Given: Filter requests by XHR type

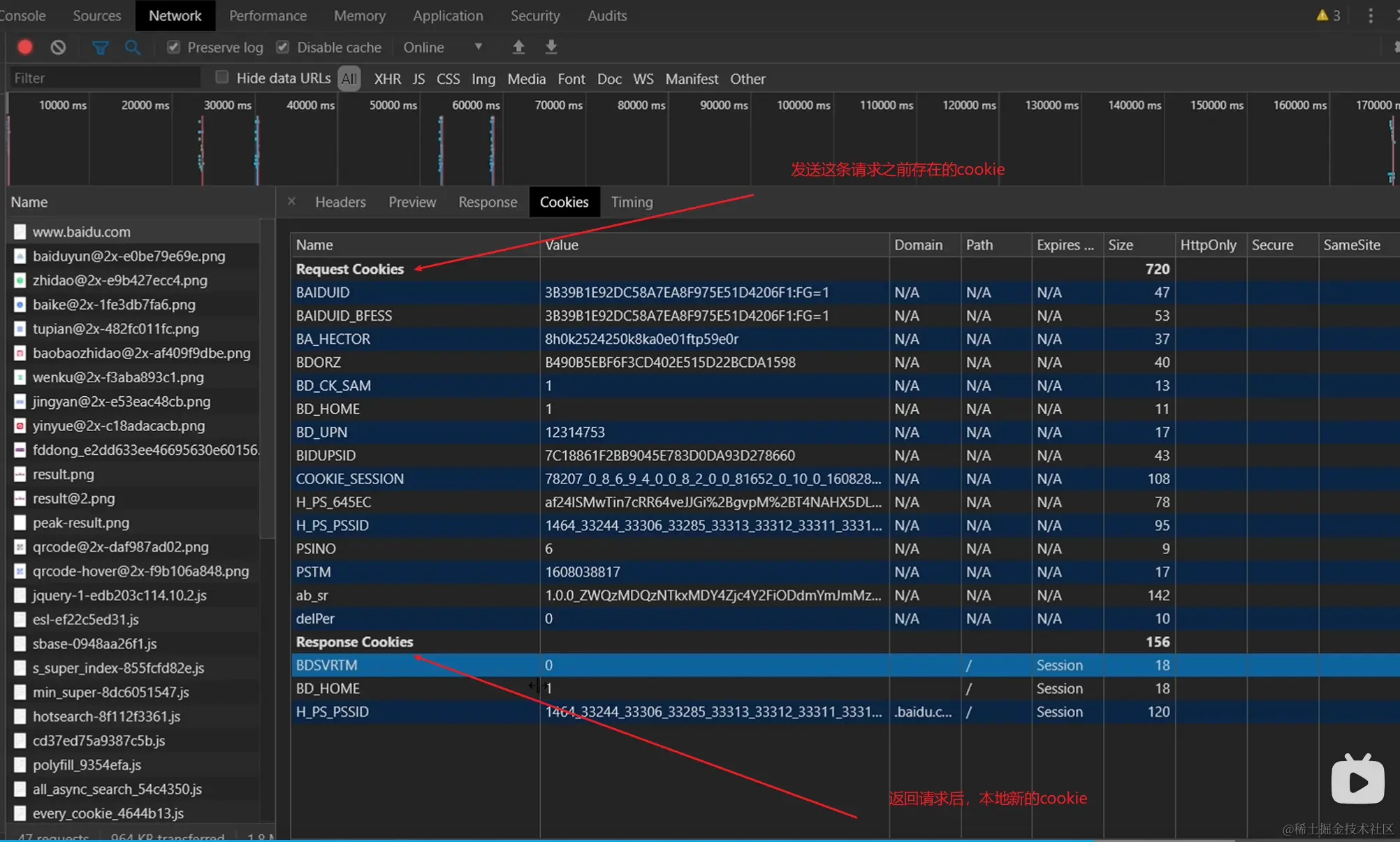Looking at the screenshot, I should [x=387, y=79].
